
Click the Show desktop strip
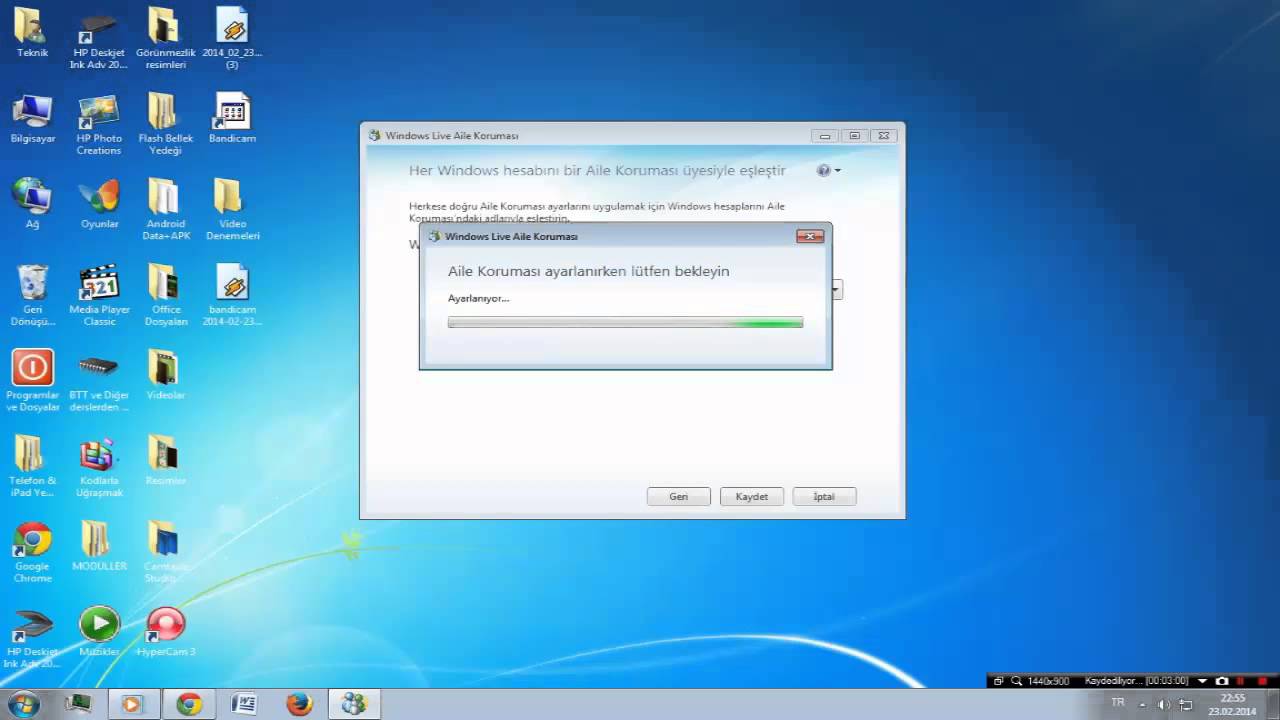click(1273, 704)
